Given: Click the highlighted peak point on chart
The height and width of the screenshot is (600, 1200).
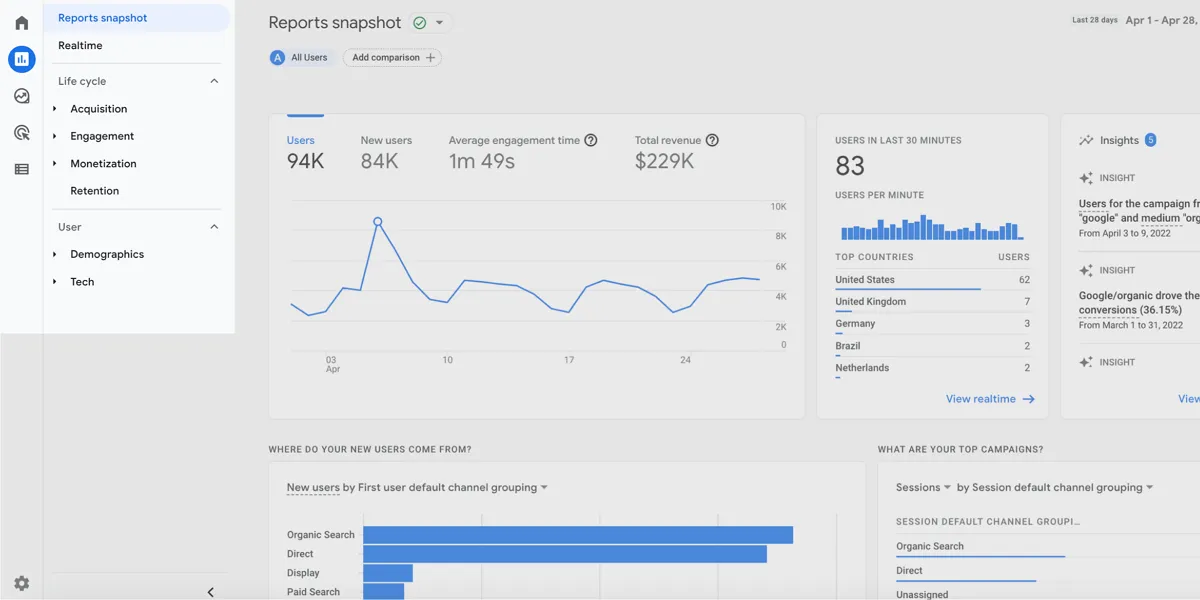Looking at the screenshot, I should point(377,222).
